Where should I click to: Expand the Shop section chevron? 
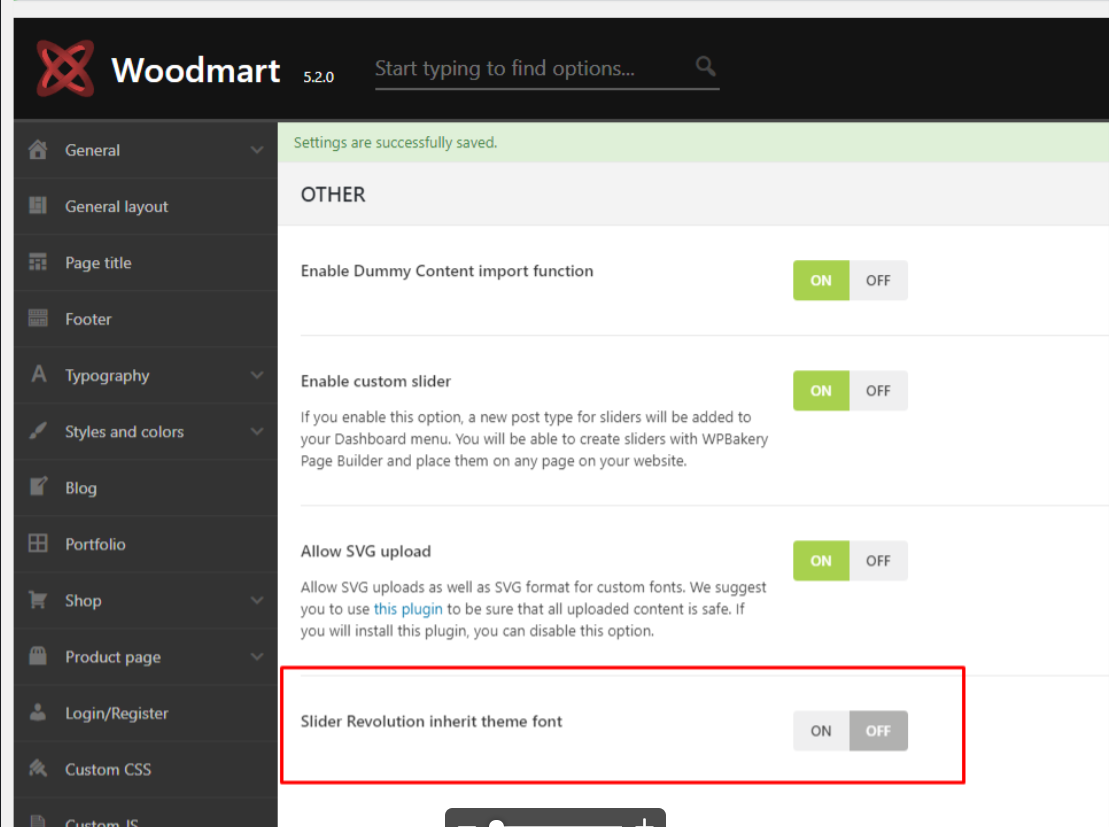(x=257, y=601)
